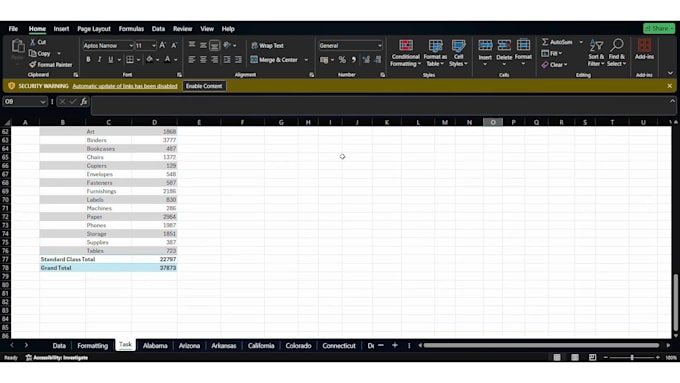
Task: Open the Merge & Center dropdown arrow
Action: pos(306,60)
